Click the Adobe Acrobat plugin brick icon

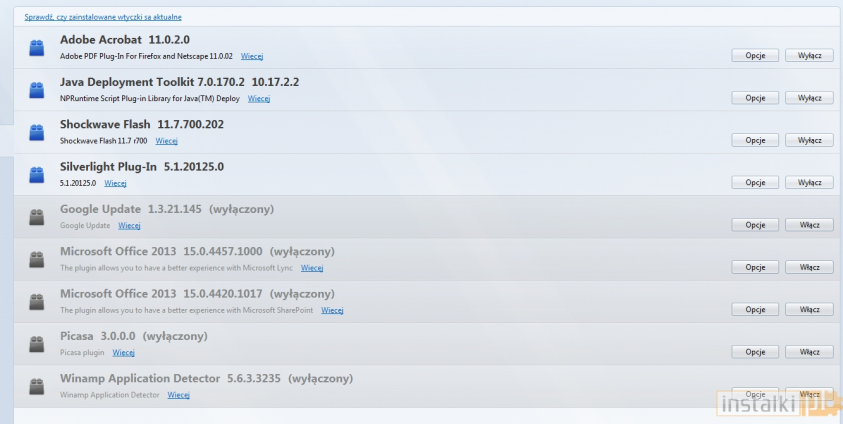click(37, 47)
